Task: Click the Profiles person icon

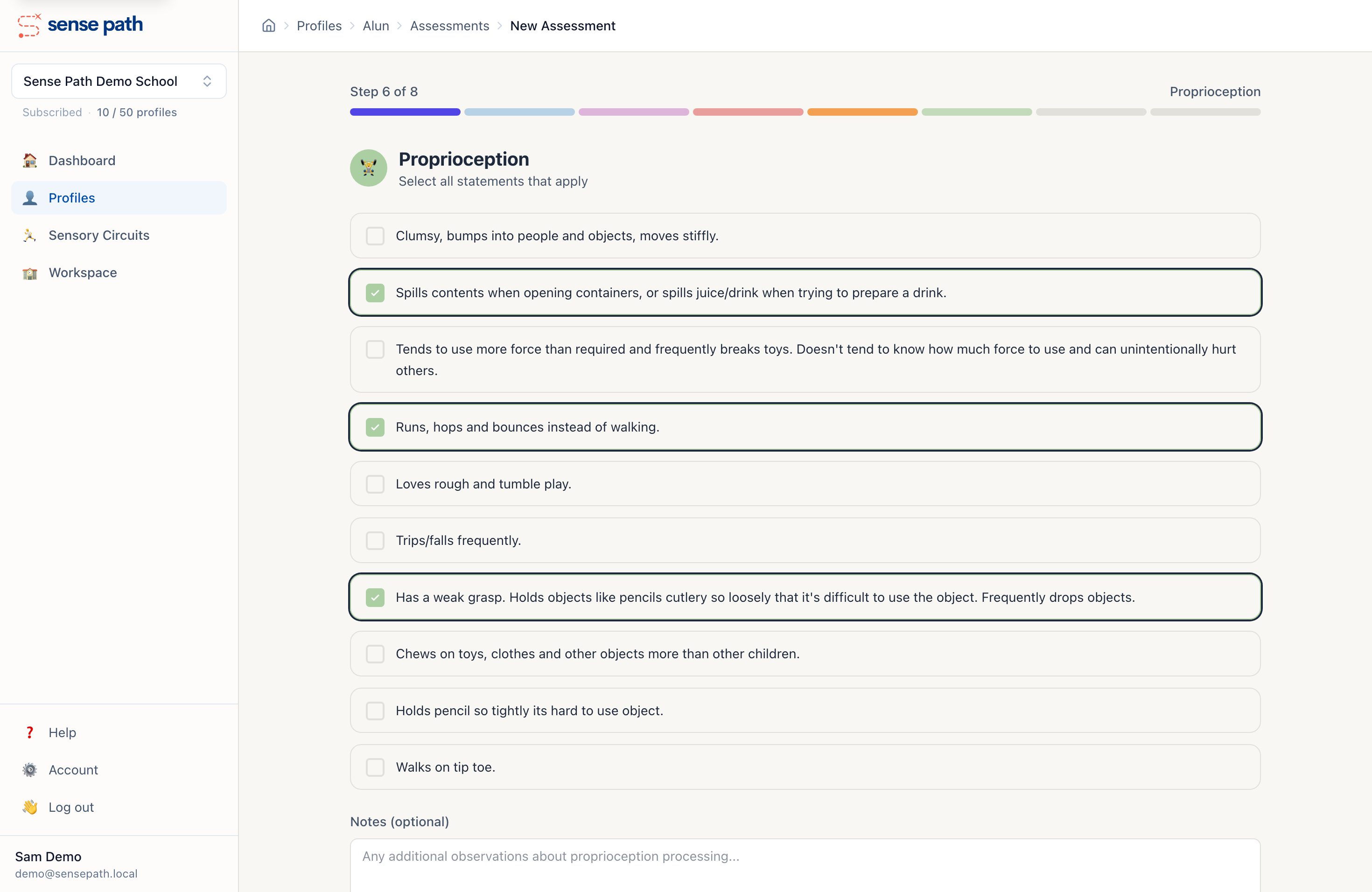Action: pyautogui.click(x=30, y=198)
